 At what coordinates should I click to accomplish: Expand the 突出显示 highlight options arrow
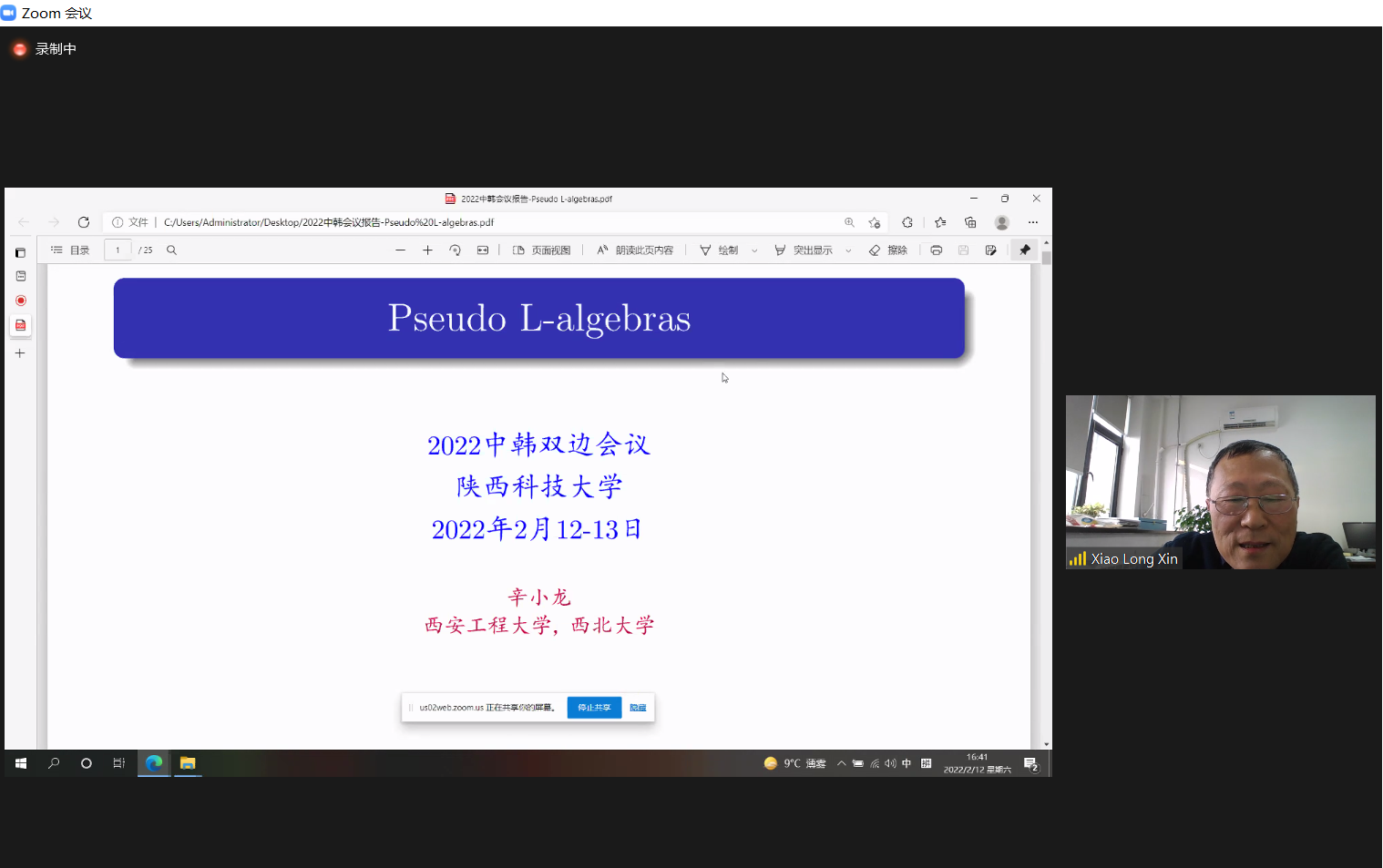tap(848, 250)
